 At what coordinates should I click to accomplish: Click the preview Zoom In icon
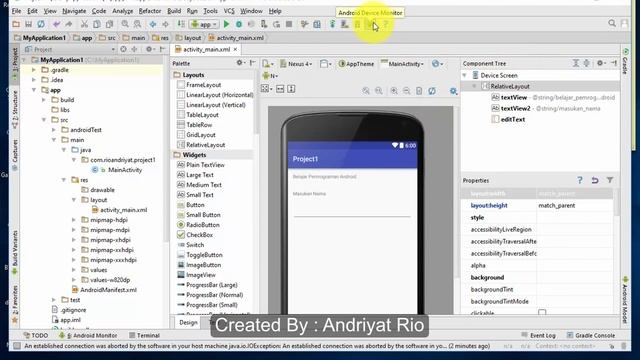point(394,91)
